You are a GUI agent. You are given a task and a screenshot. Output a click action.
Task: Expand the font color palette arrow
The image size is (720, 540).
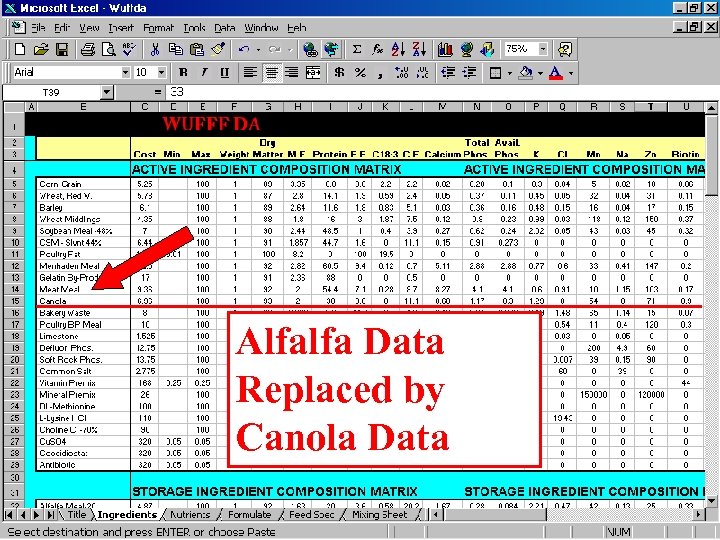571,73
